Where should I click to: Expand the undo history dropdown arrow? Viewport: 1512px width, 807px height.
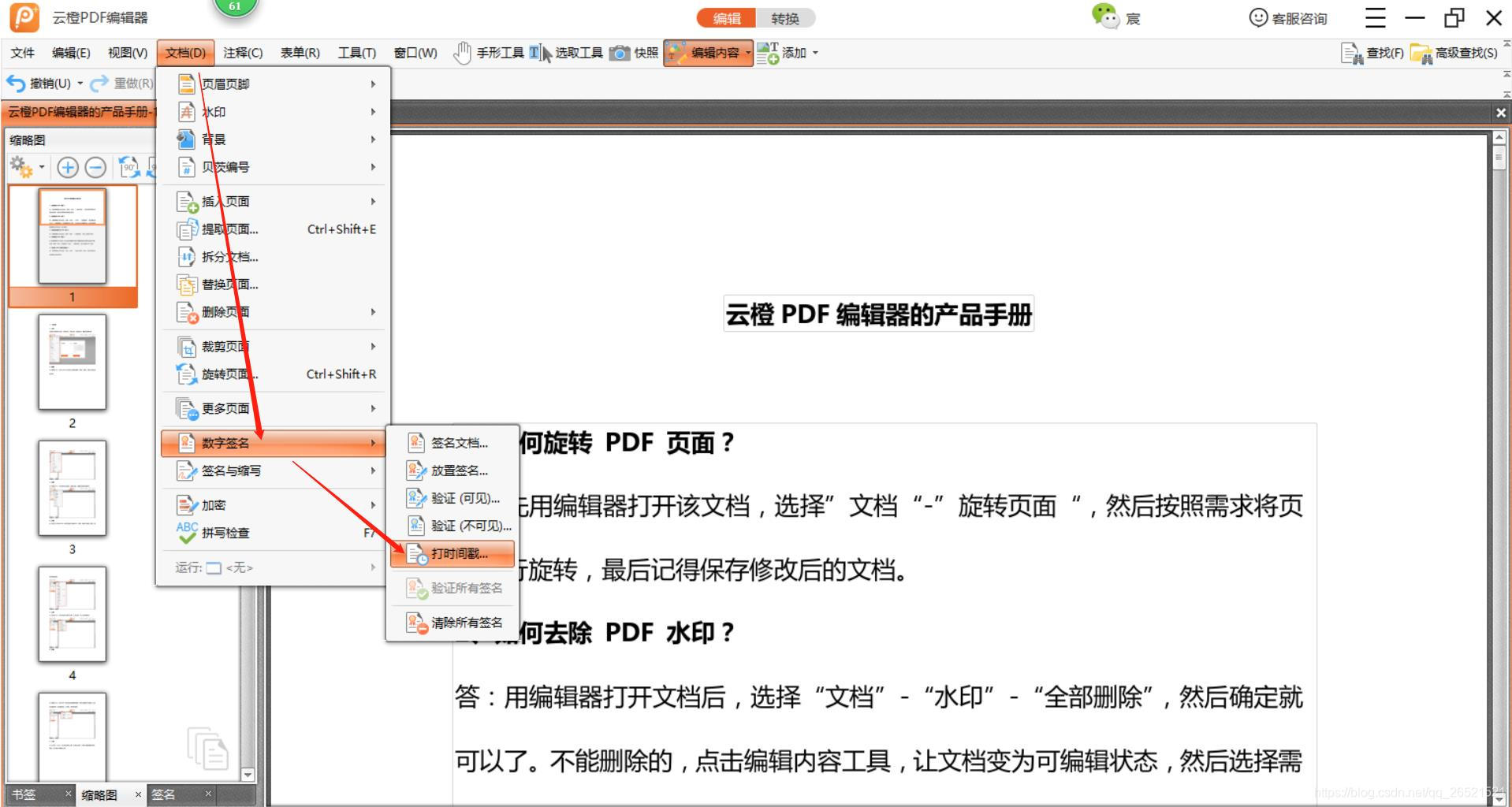click(x=80, y=83)
